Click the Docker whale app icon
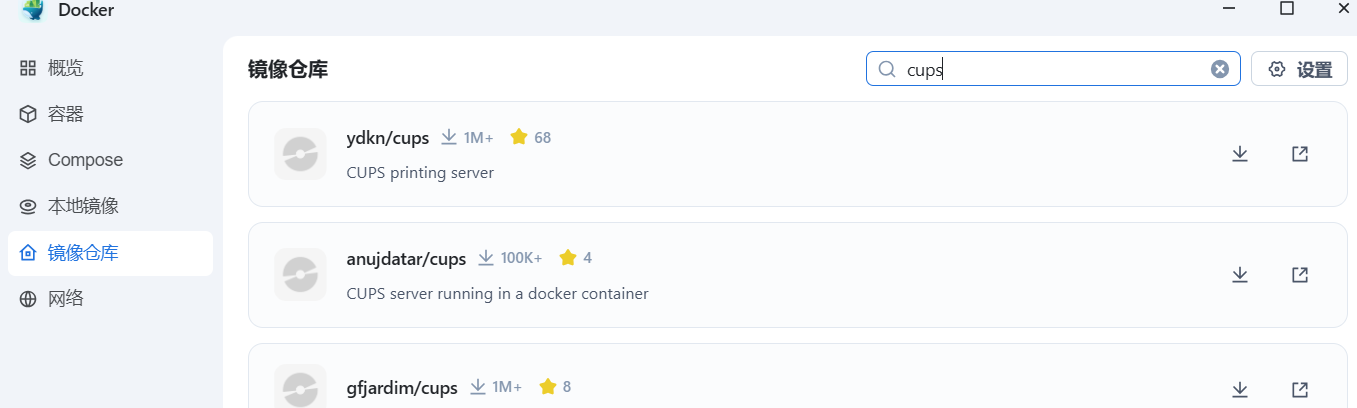The width and height of the screenshot is (1357, 408). point(34,10)
